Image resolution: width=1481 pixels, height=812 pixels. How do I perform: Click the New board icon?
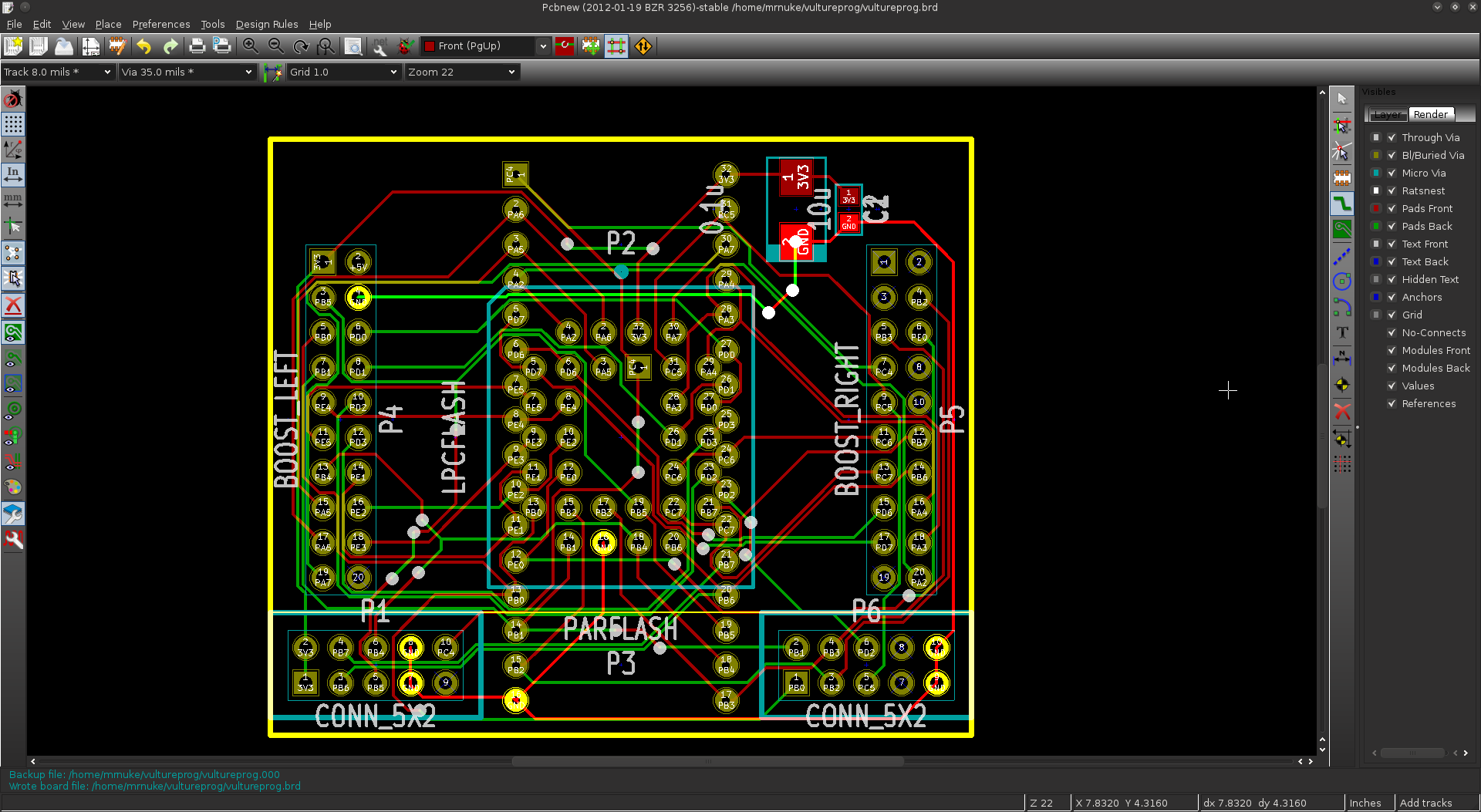coord(13,46)
